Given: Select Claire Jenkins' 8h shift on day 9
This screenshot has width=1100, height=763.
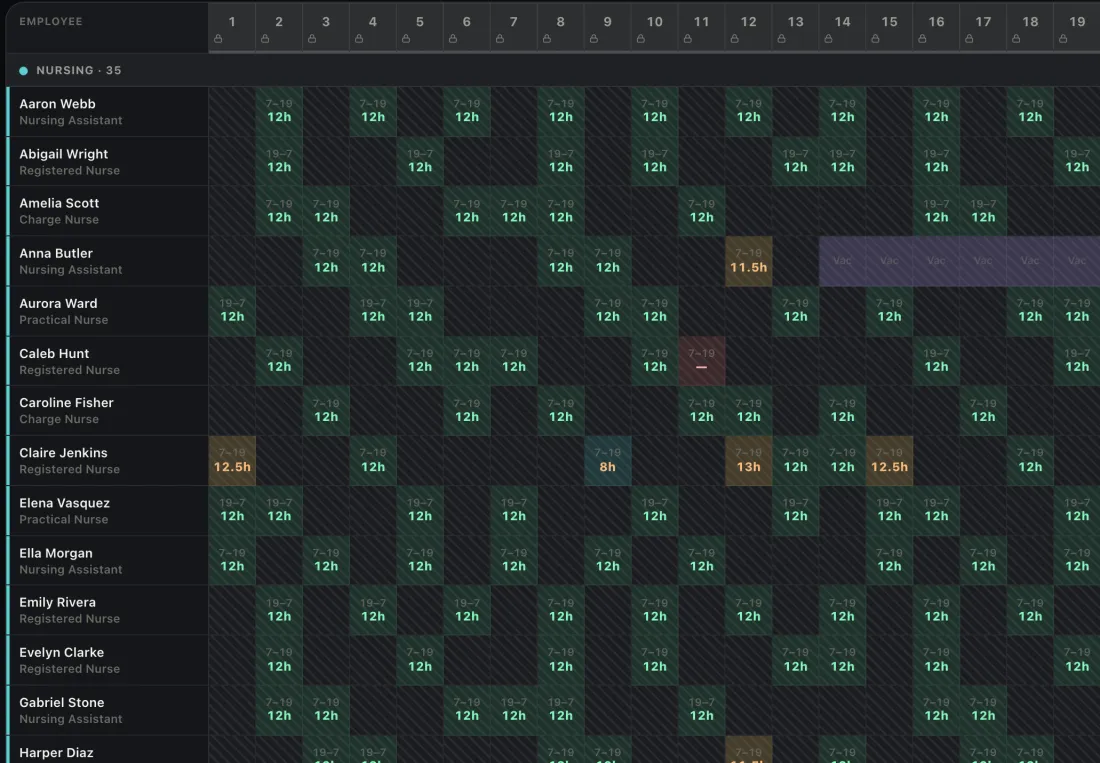Looking at the screenshot, I should [x=608, y=461].
